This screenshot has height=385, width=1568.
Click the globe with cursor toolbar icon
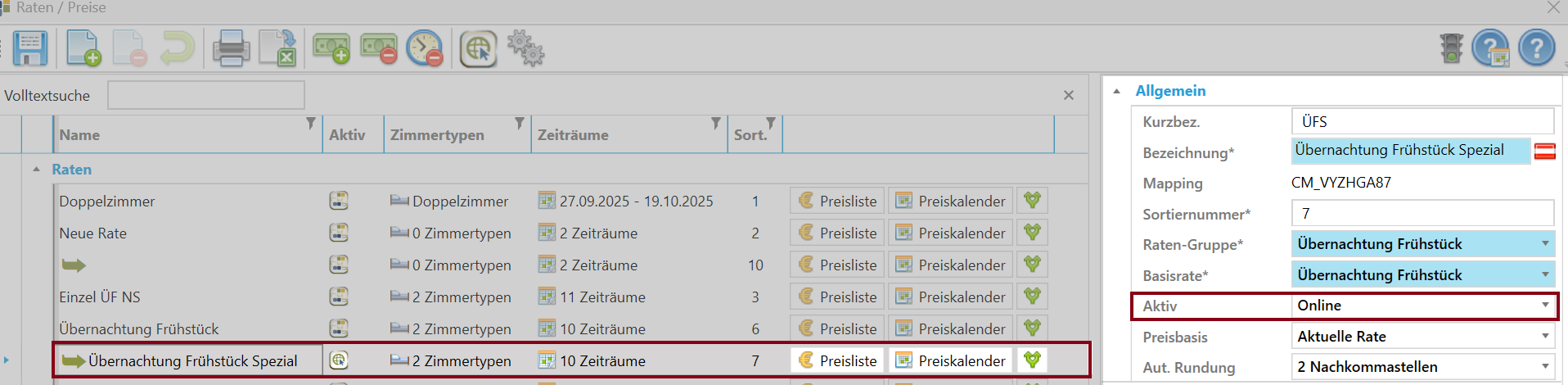(x=479, y=48)
